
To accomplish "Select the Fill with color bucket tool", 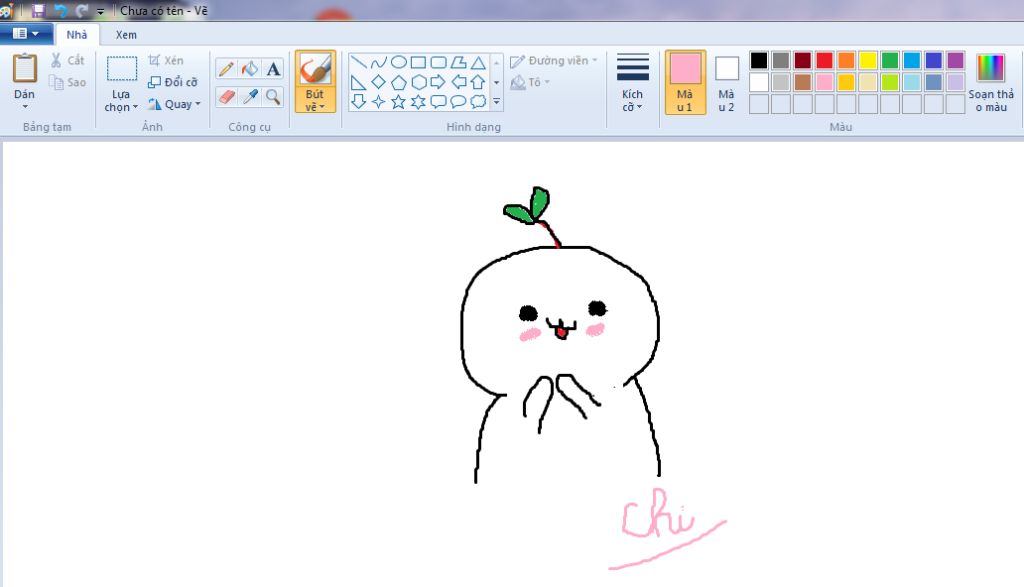I will coord(249,69).
